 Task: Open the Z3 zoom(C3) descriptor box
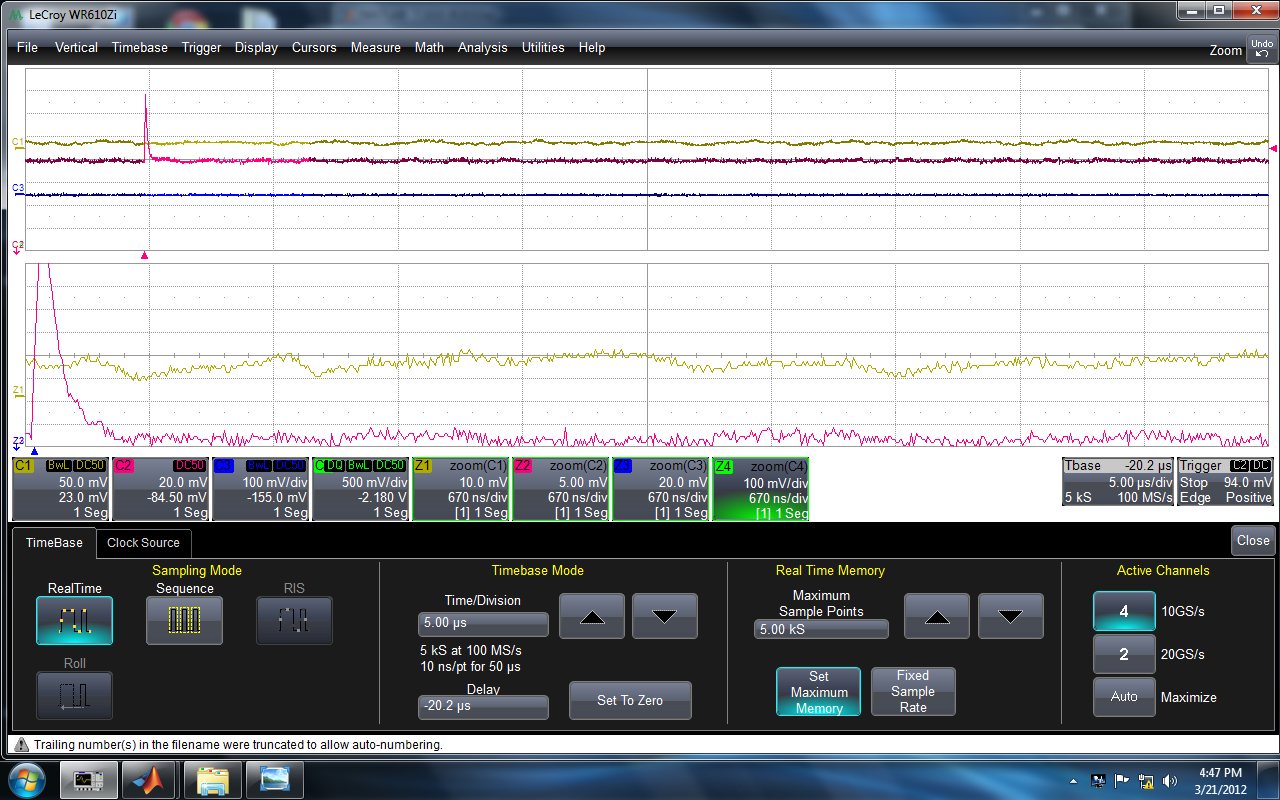point(661,489)
